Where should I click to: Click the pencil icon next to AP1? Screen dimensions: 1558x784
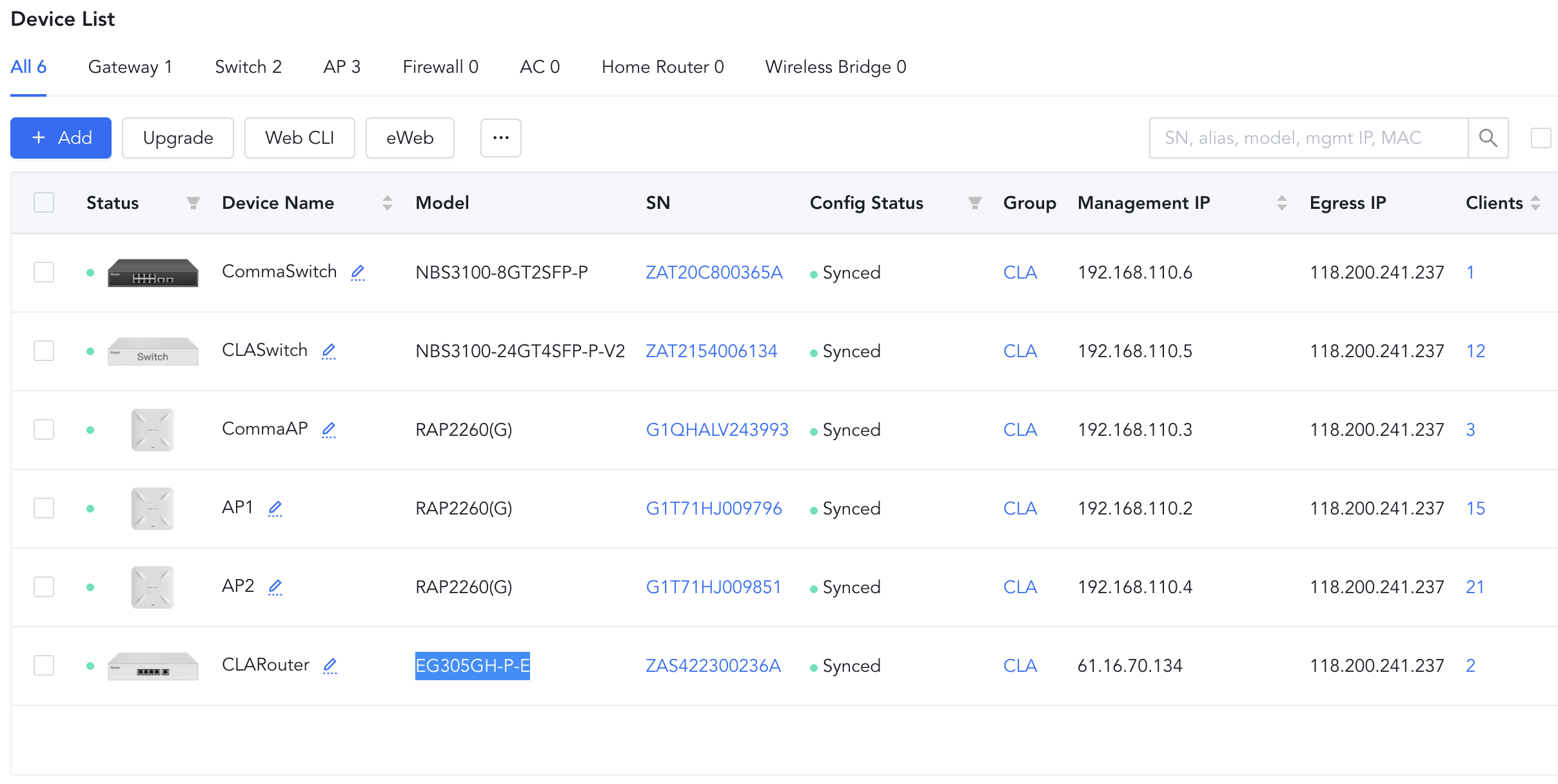[x=275, y=509]
